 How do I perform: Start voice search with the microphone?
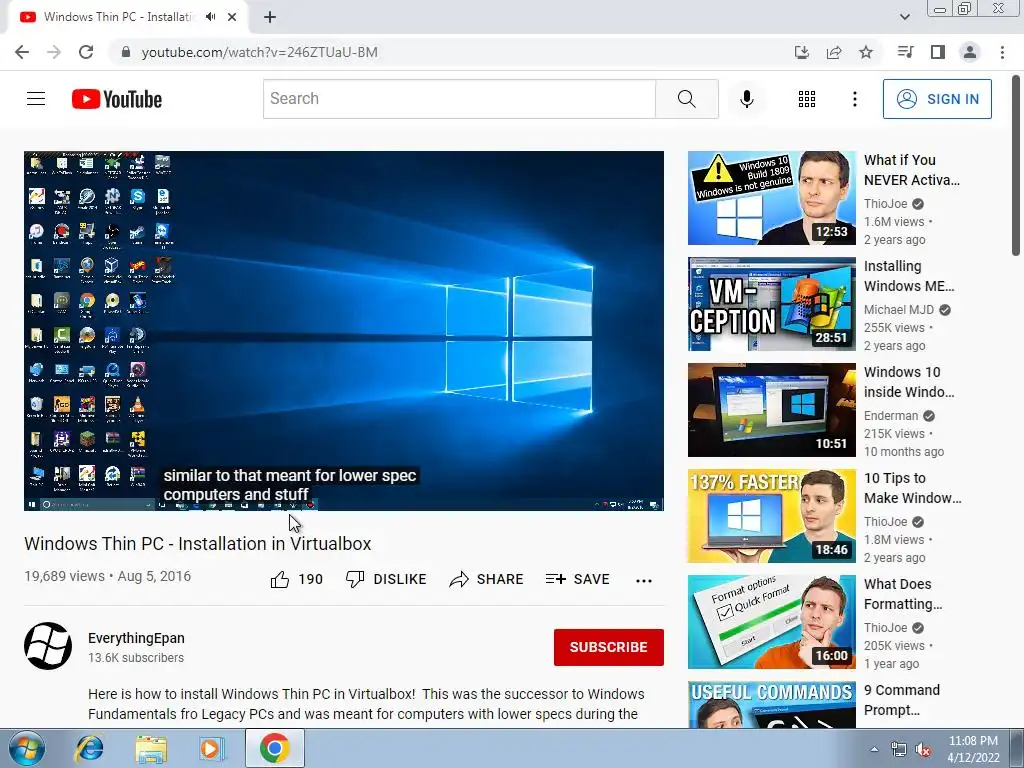coord(746,99)
